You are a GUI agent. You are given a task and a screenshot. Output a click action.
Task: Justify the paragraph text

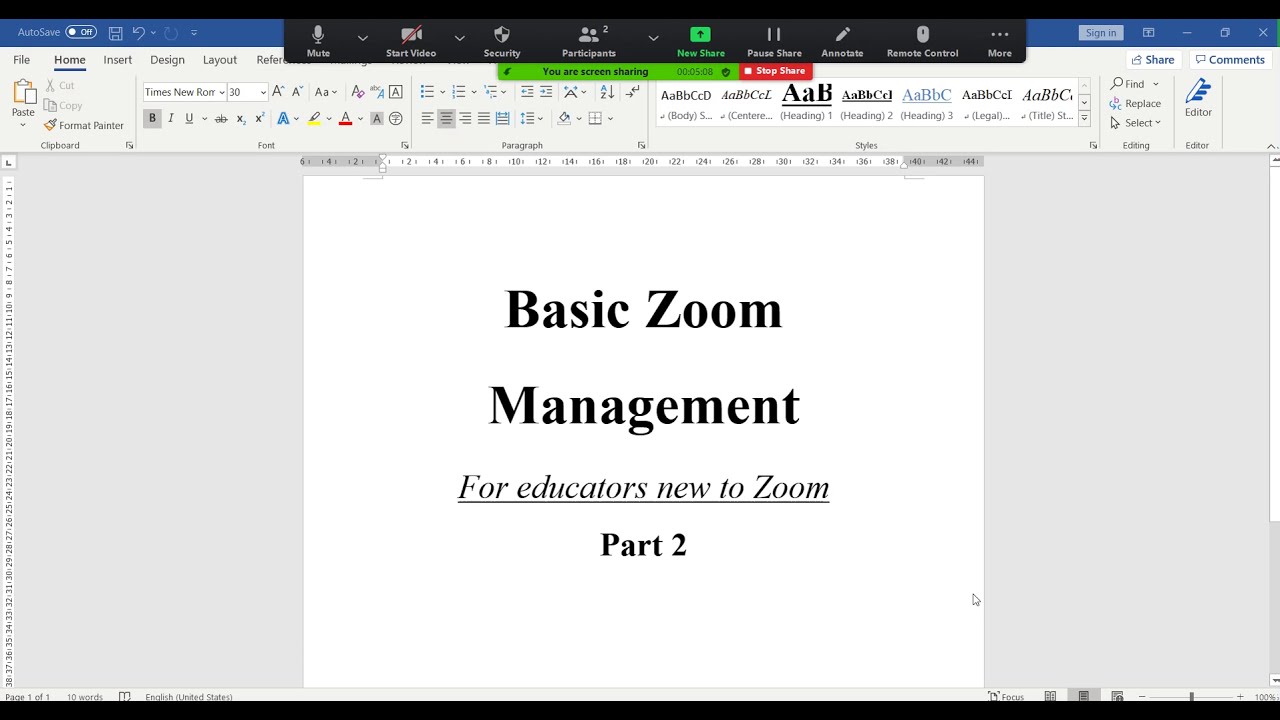coord(484,118)
